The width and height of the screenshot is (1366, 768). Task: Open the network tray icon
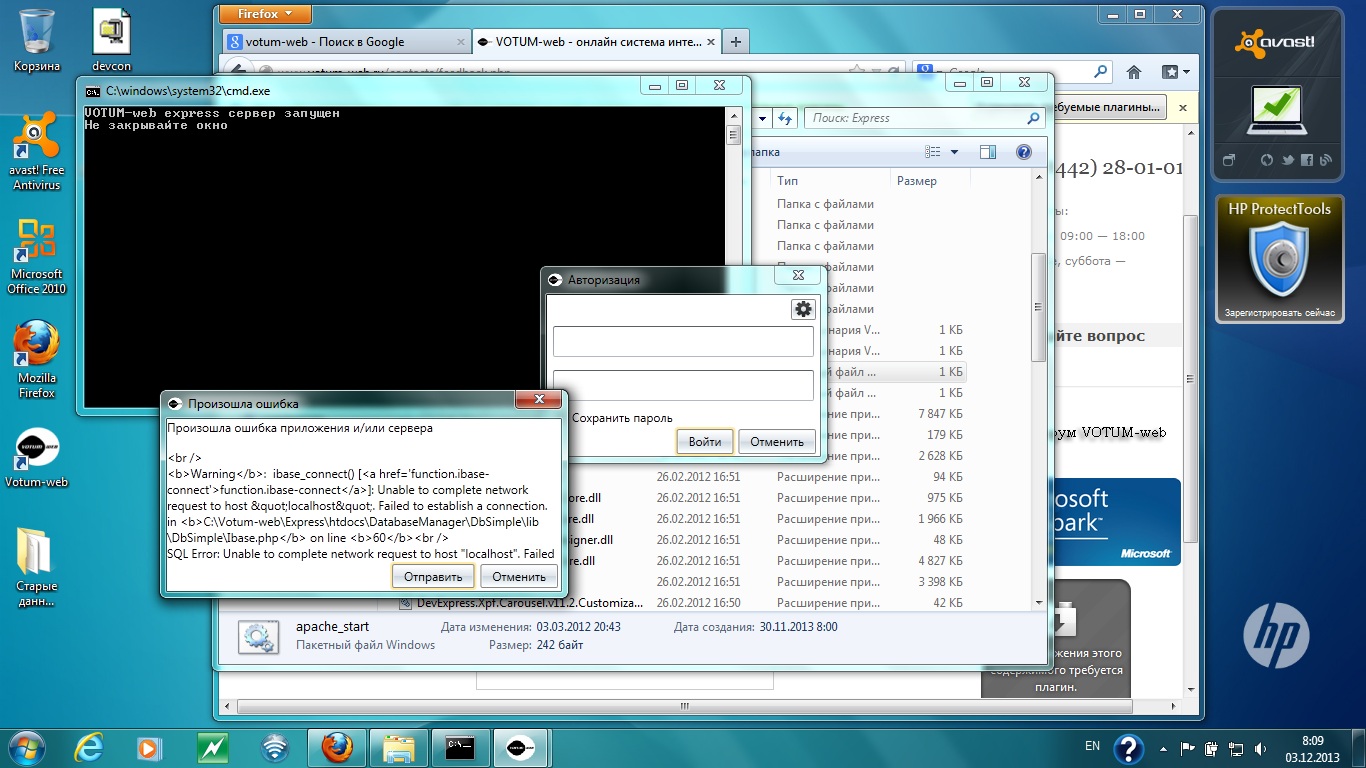pyautogui.click(x=1237, y=748)
